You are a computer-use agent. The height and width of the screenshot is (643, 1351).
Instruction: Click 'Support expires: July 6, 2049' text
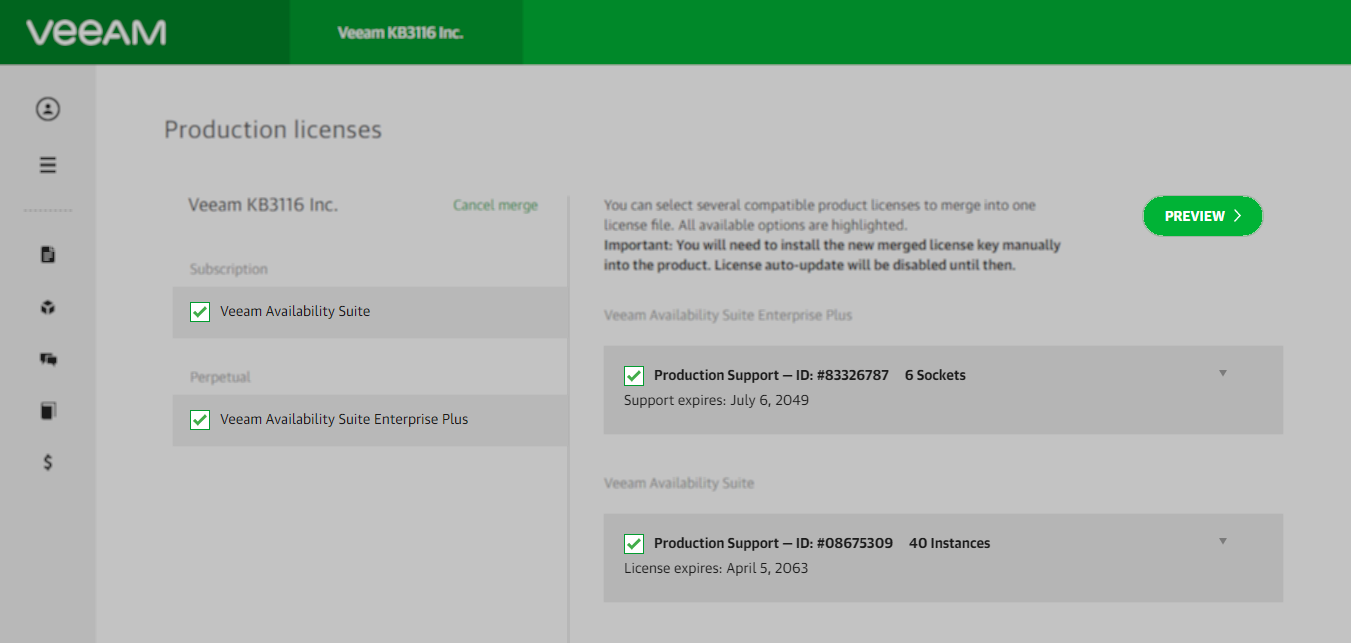click(716, 400)
